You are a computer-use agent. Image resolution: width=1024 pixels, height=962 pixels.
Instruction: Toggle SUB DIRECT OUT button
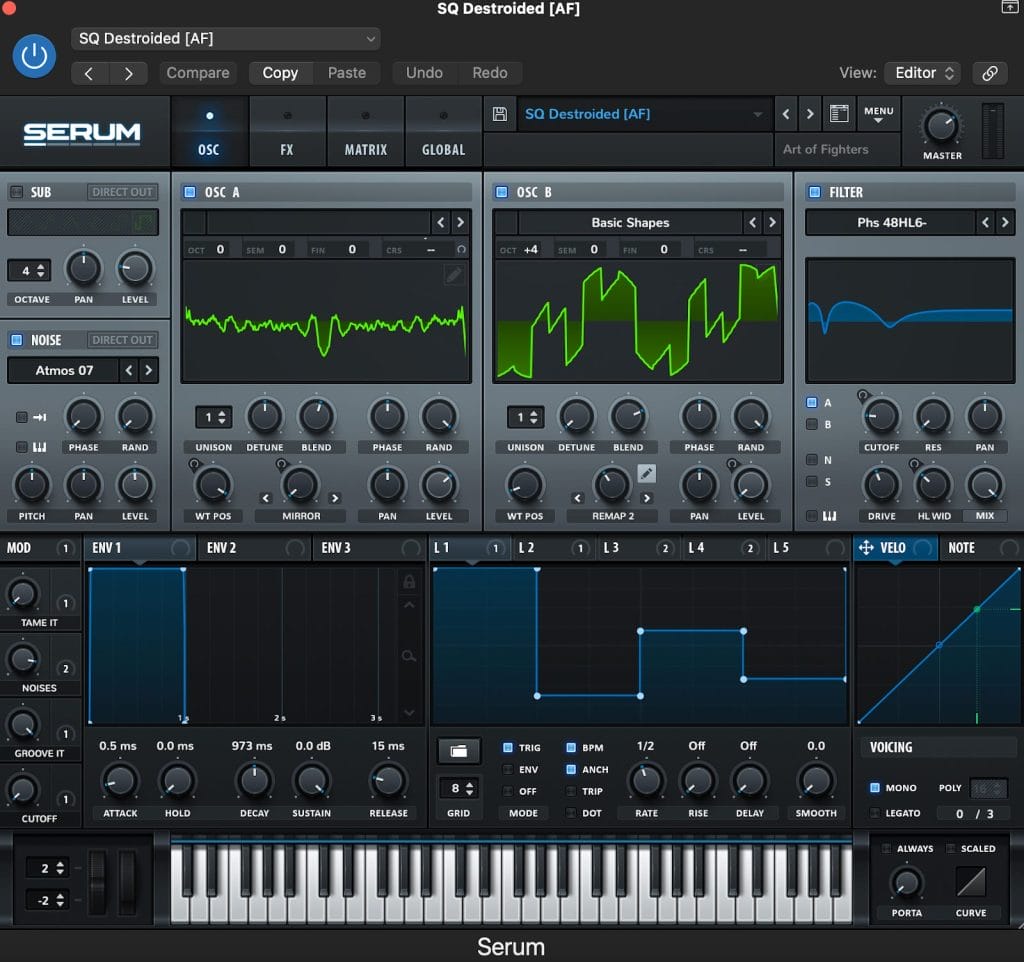click(122, 192)
